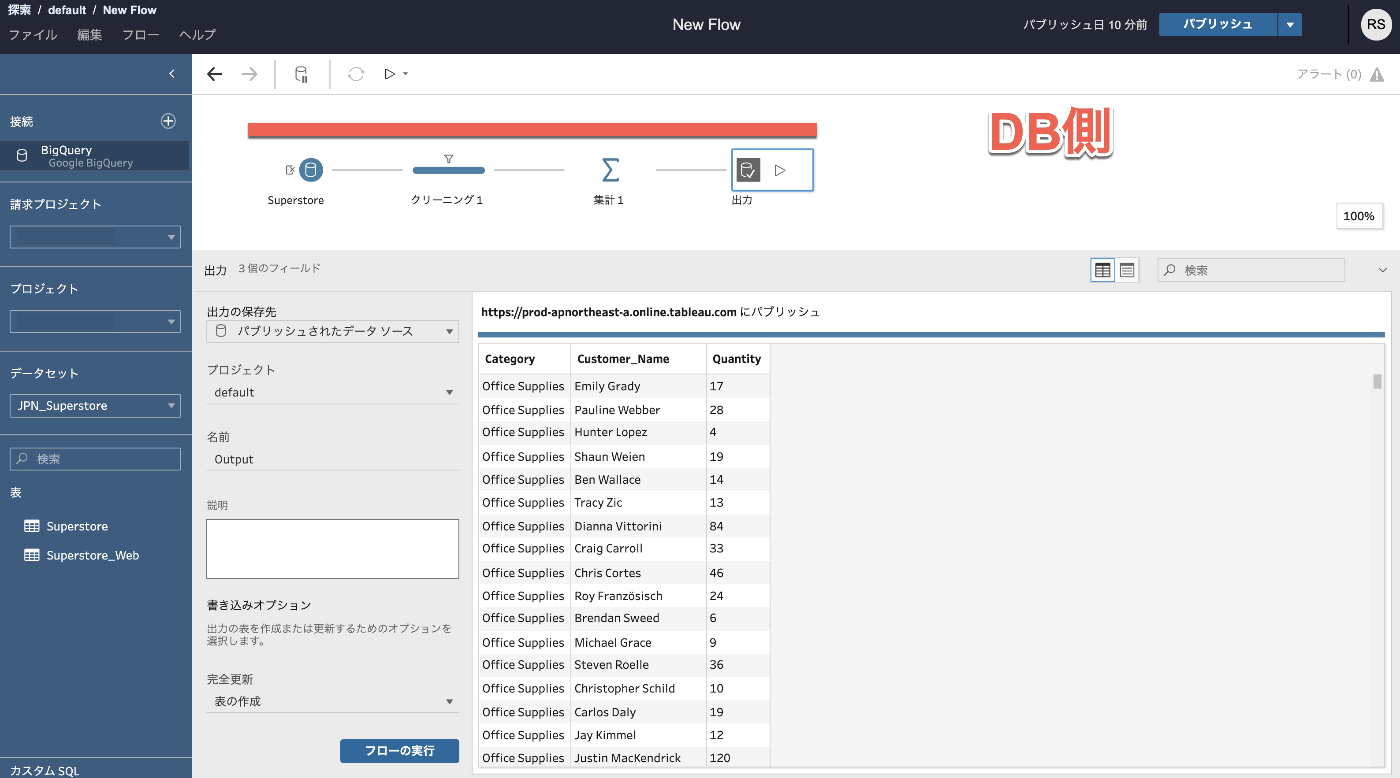Open the sidebar プロジェクト dropdown

tap(95, 321)
